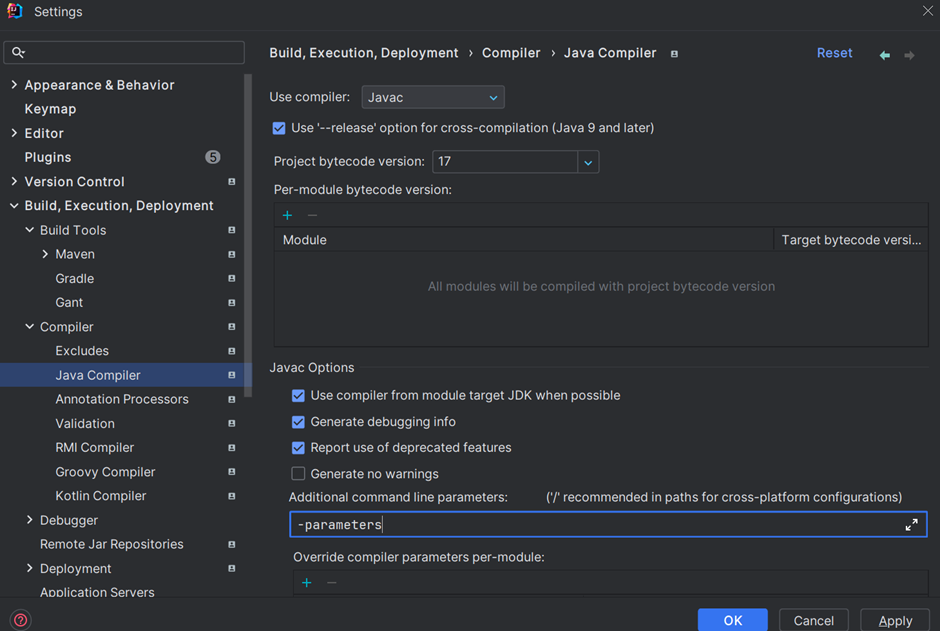Image resolution: width=940 pixels, height=631 pixels.
Task: Click project icon beside Gradle
Action: [x=231, y=279]
